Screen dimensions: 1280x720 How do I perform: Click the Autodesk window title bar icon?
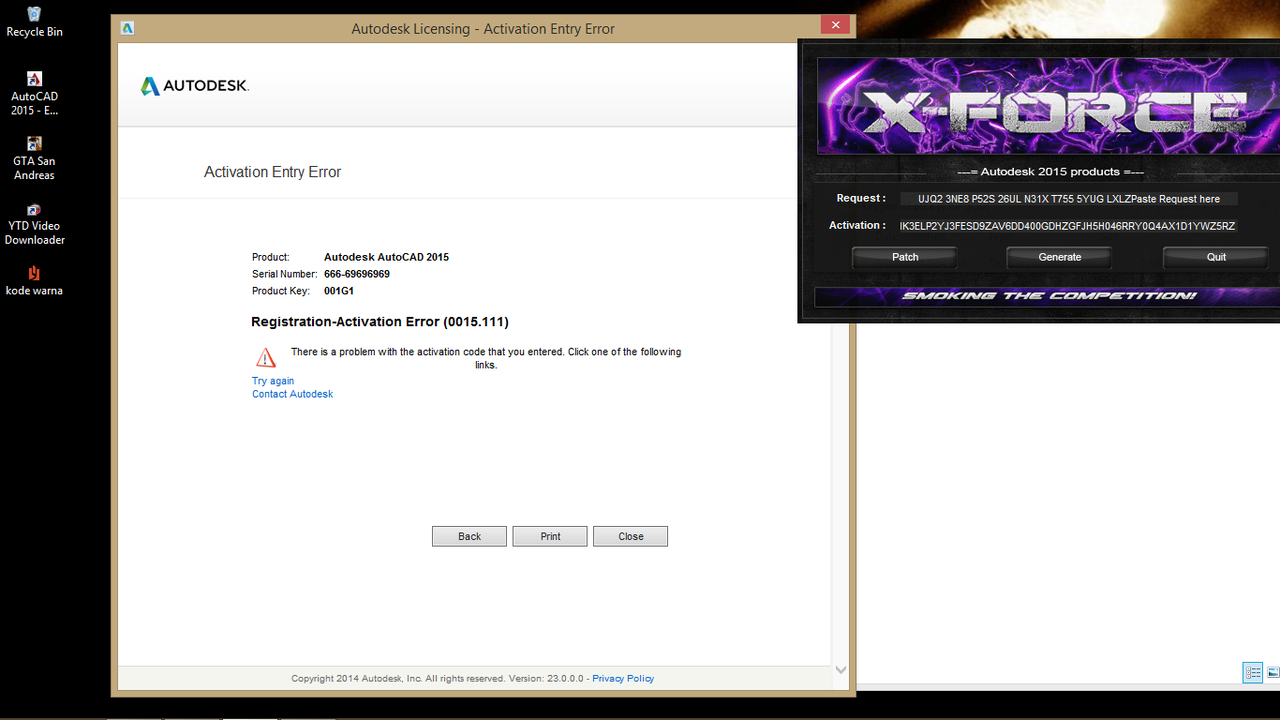point(127,28)
